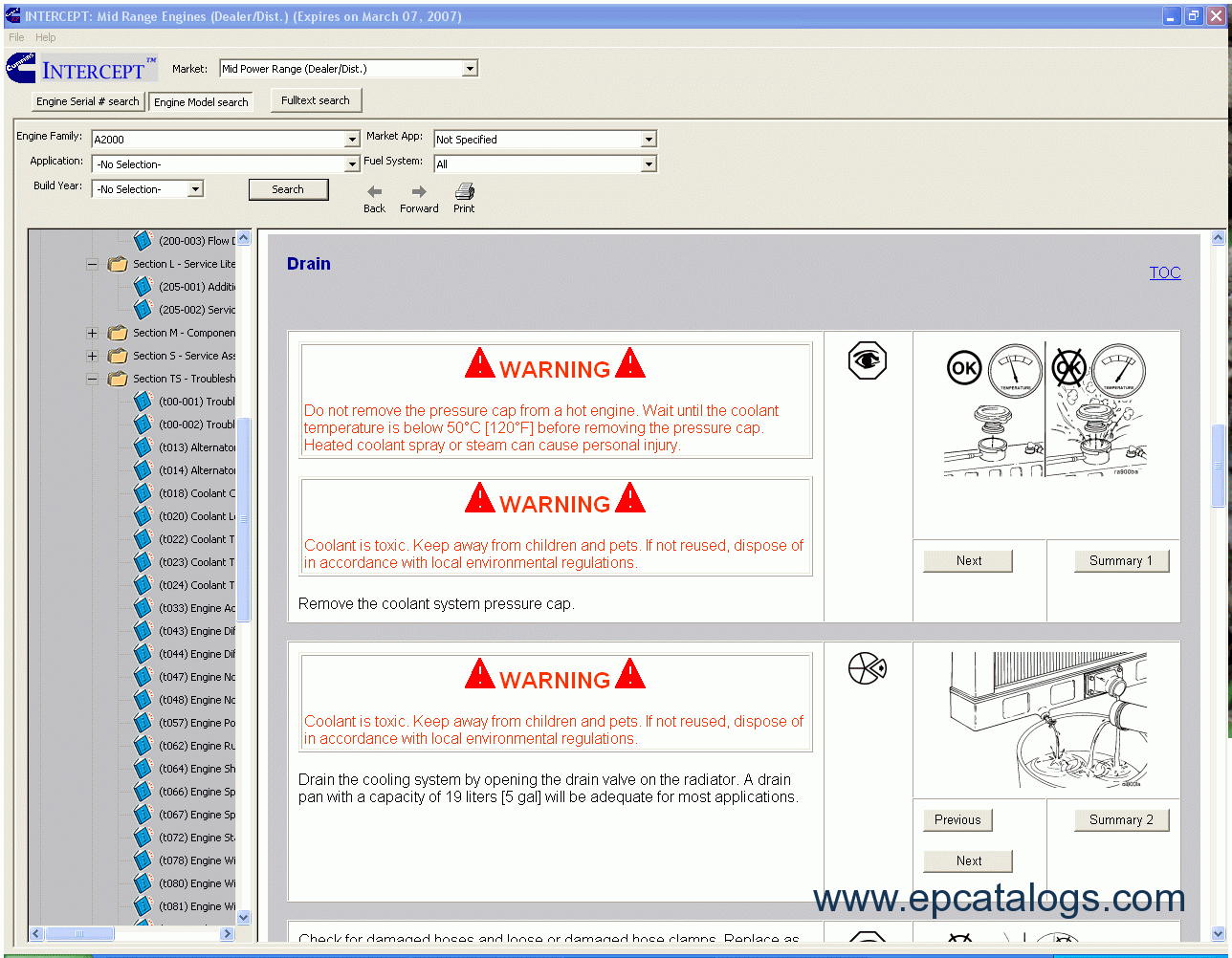Select the (t080) Engine tree item
Screen dimensions: 1232x958
click(197, 883)
